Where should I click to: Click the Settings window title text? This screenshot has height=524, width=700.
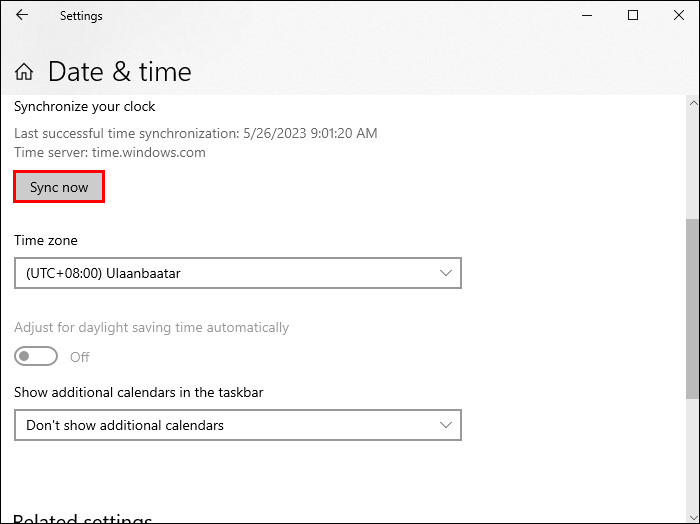click(81, 16)
